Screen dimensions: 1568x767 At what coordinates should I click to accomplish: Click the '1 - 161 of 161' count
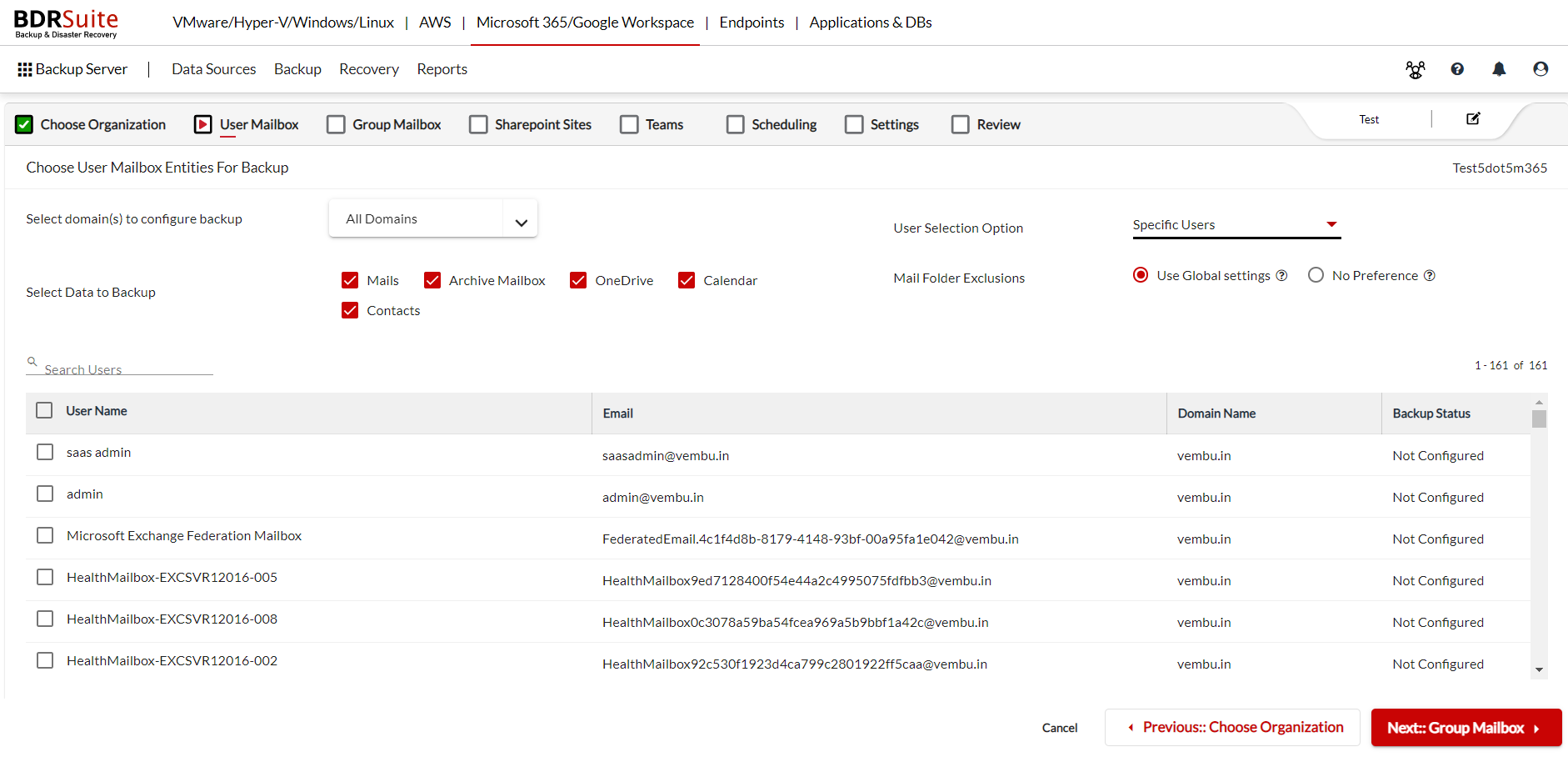point(1511,365)
